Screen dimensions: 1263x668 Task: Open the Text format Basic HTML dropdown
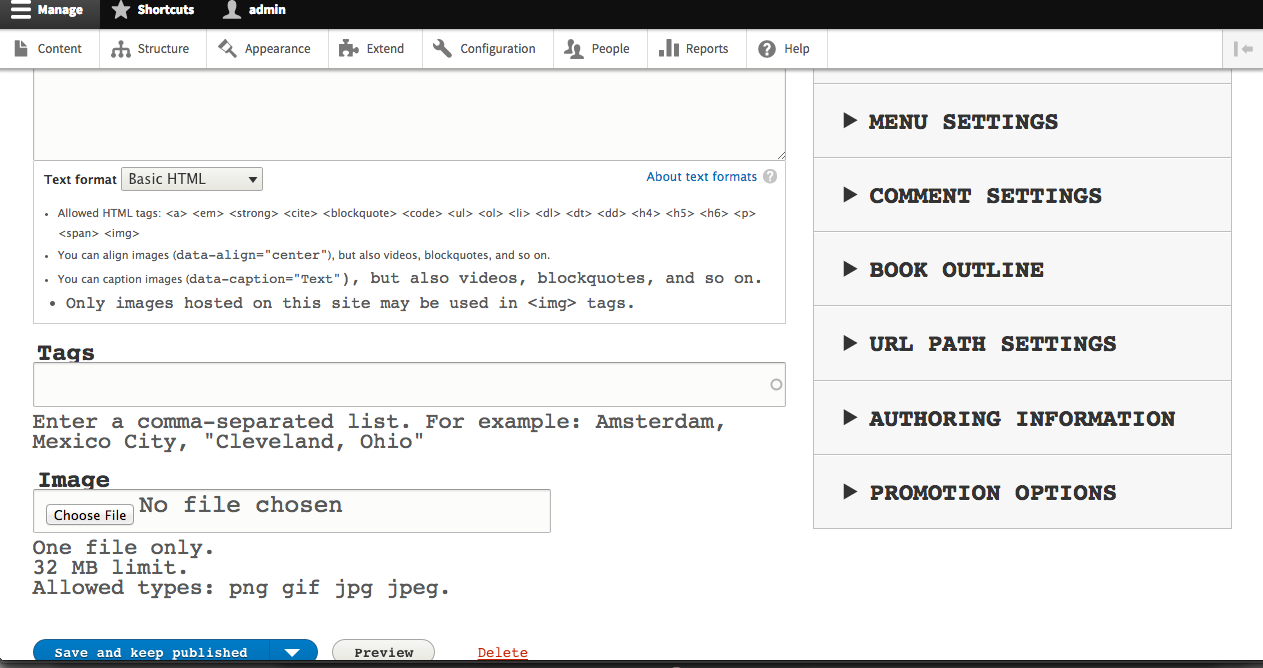point(192,179)
